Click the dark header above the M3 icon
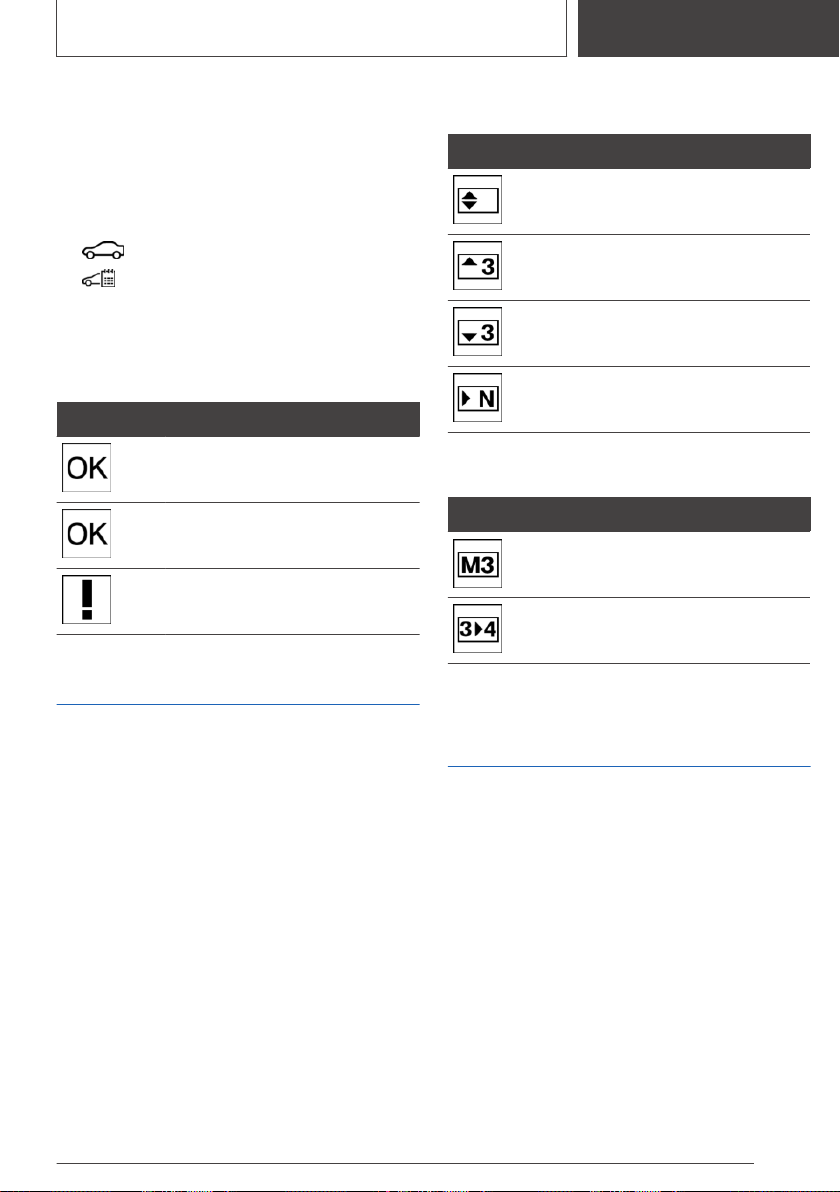Viewport: 840px width, 1192px height. pos(629,515)
